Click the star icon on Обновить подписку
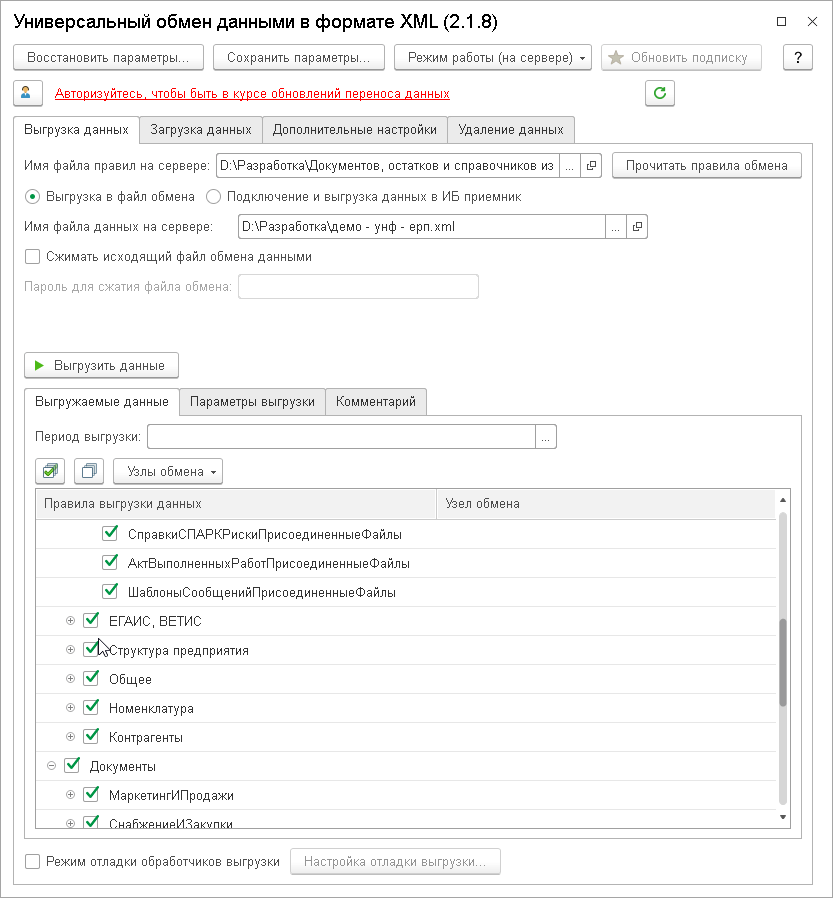The height and width of the screenshot is (898, 833). point(616,57)
